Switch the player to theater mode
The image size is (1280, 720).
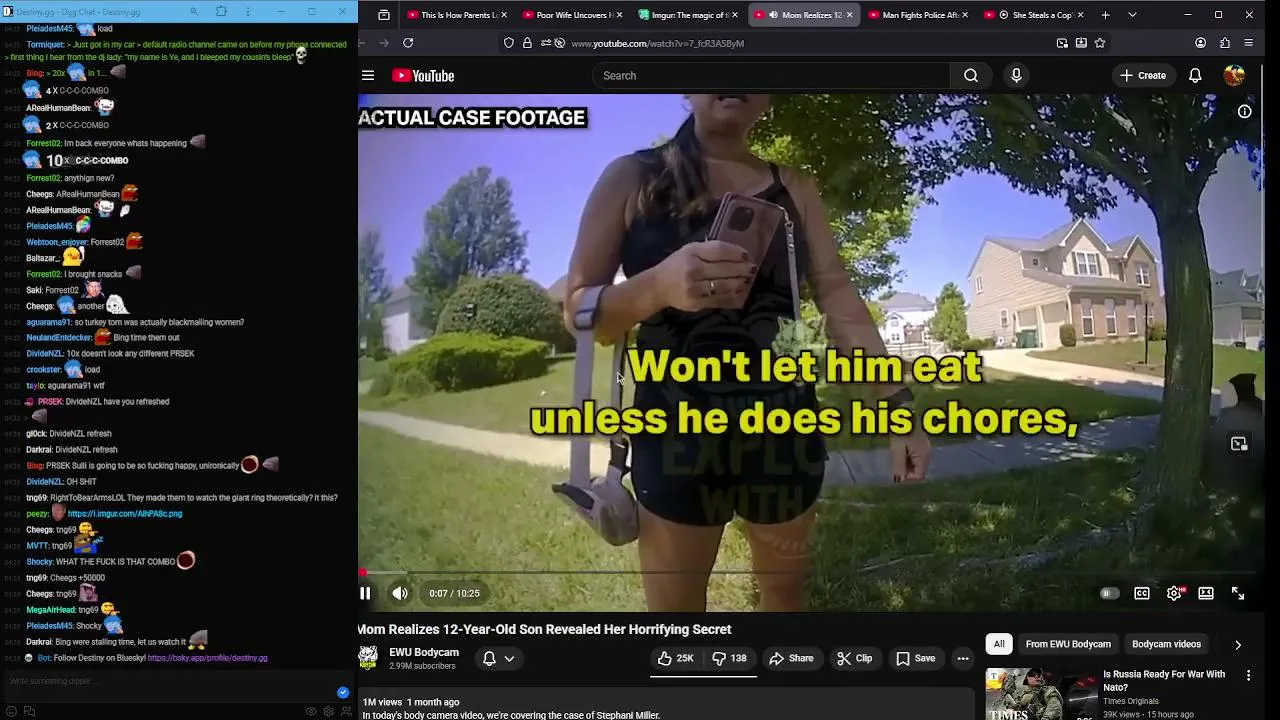click(1206, 593)
